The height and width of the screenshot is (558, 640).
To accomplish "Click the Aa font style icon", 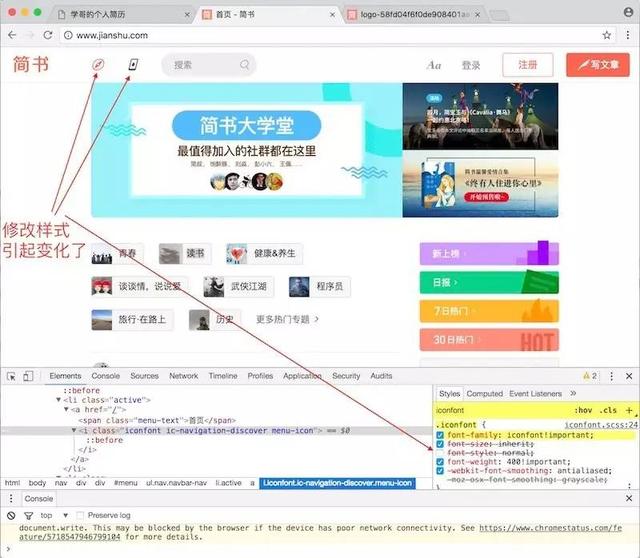I will (x=433, y=65).
